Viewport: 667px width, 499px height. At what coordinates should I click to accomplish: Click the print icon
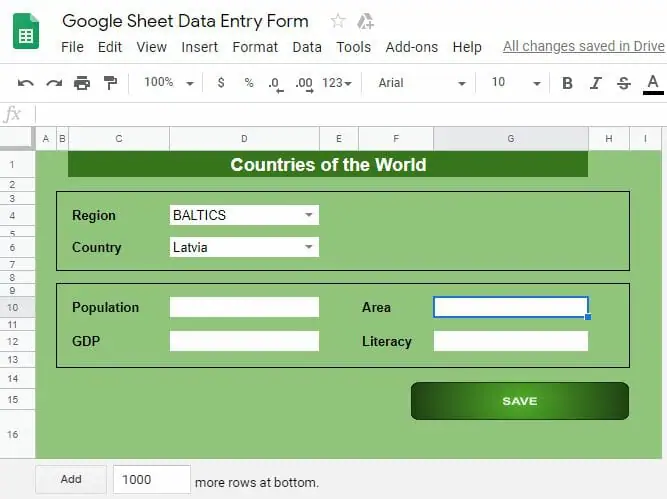tap(82, 83)
